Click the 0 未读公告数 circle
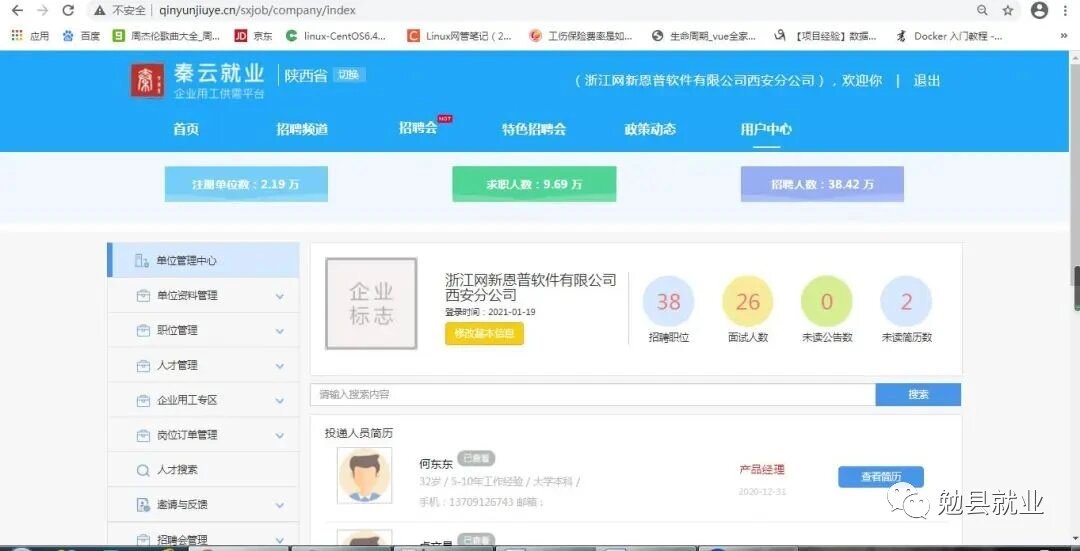This screenshot has height=551, width=1080. tap(827, 302)
